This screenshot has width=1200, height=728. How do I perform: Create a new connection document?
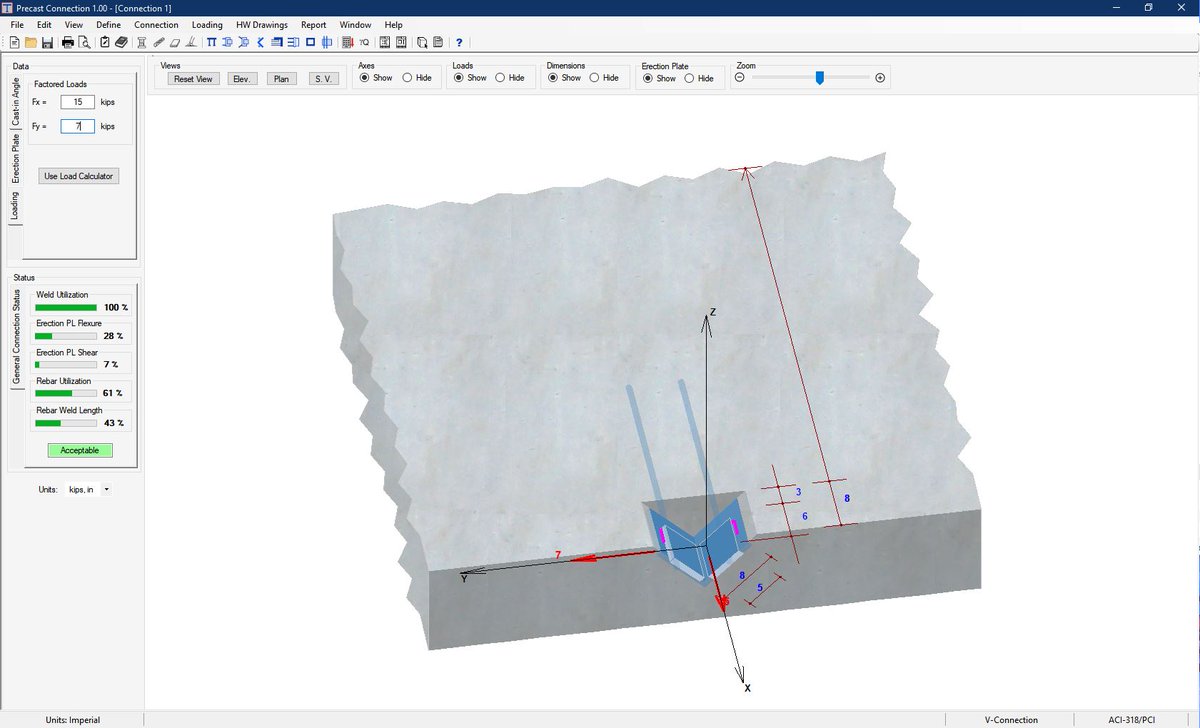point(16,42)
